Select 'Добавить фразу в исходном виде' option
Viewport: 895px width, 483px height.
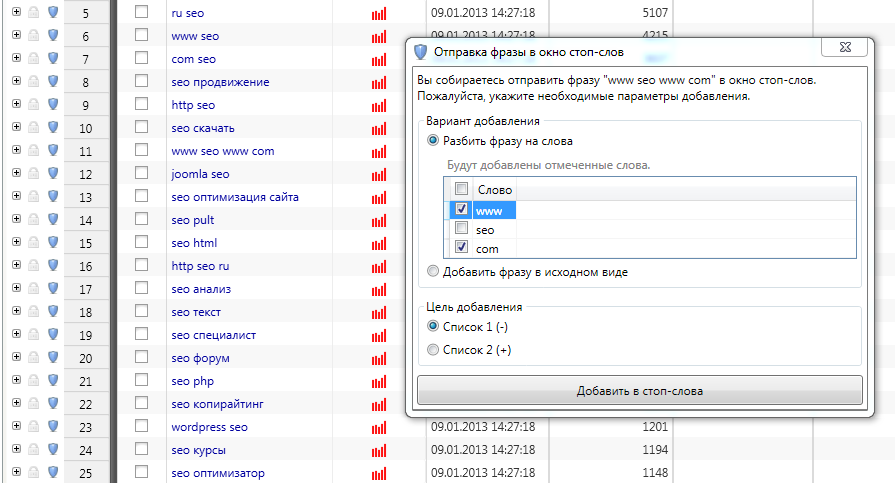432,271
